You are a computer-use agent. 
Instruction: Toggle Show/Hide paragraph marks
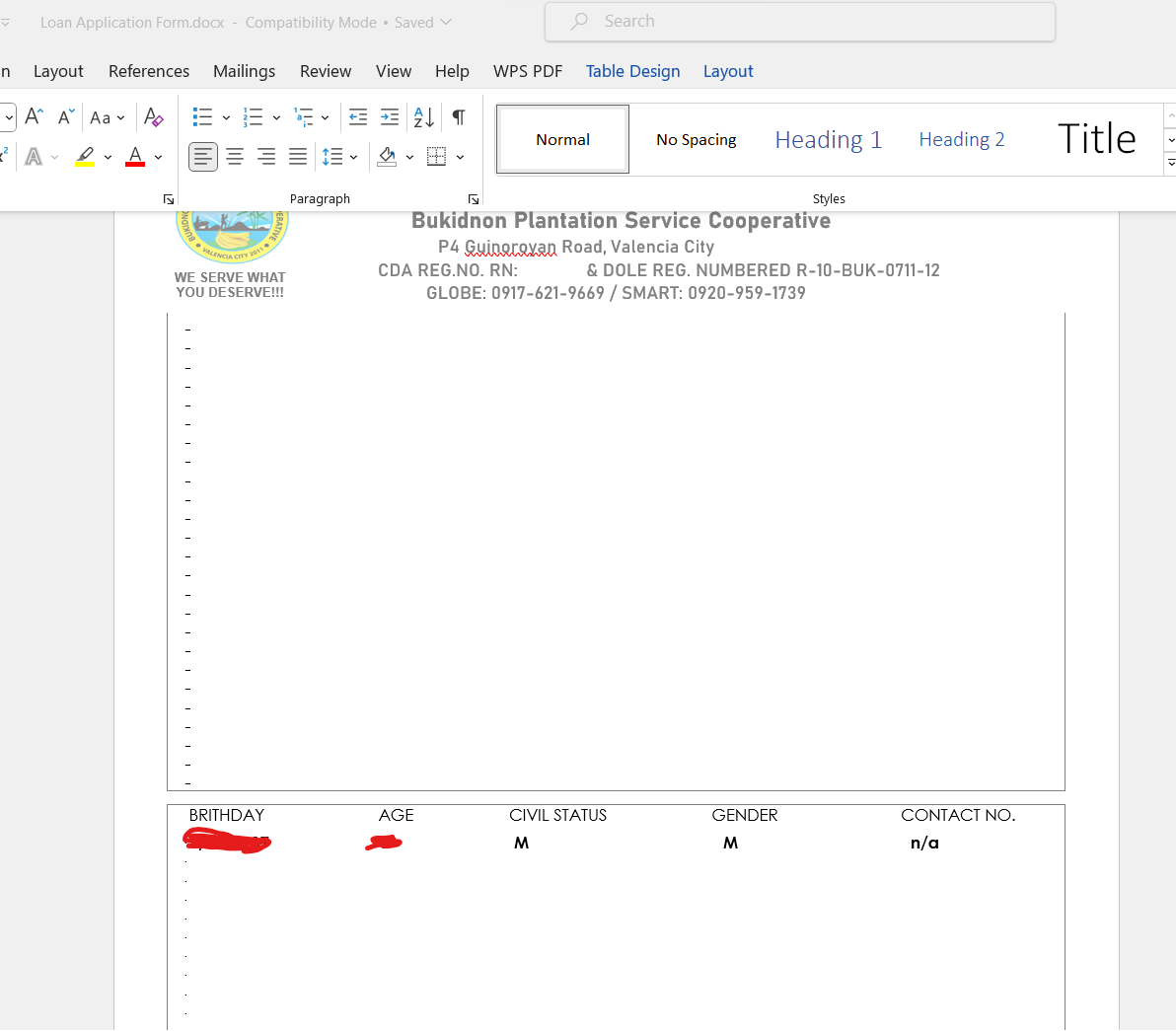(459, 117)
